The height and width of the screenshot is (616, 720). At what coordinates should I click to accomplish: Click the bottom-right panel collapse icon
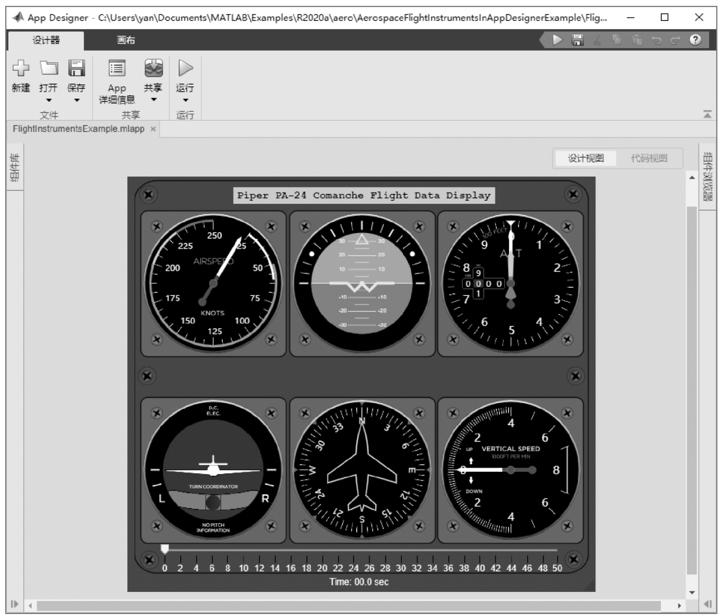(708, 604)
